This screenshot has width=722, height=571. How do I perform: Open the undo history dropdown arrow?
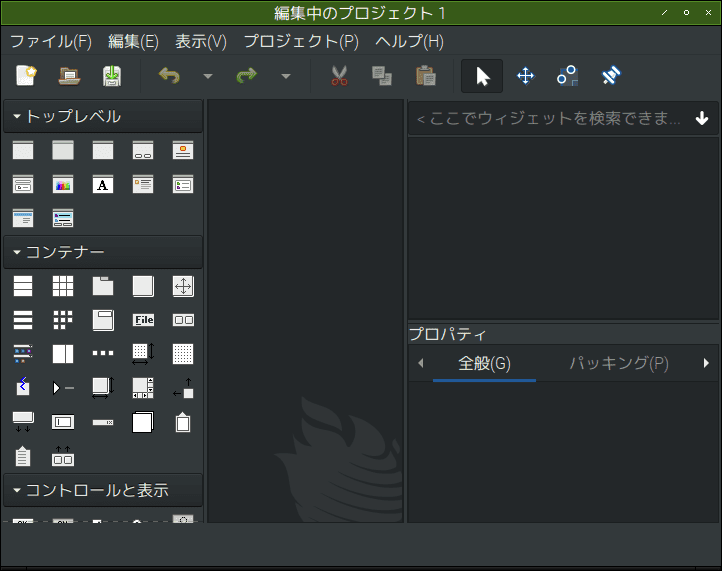coord(208,76)
